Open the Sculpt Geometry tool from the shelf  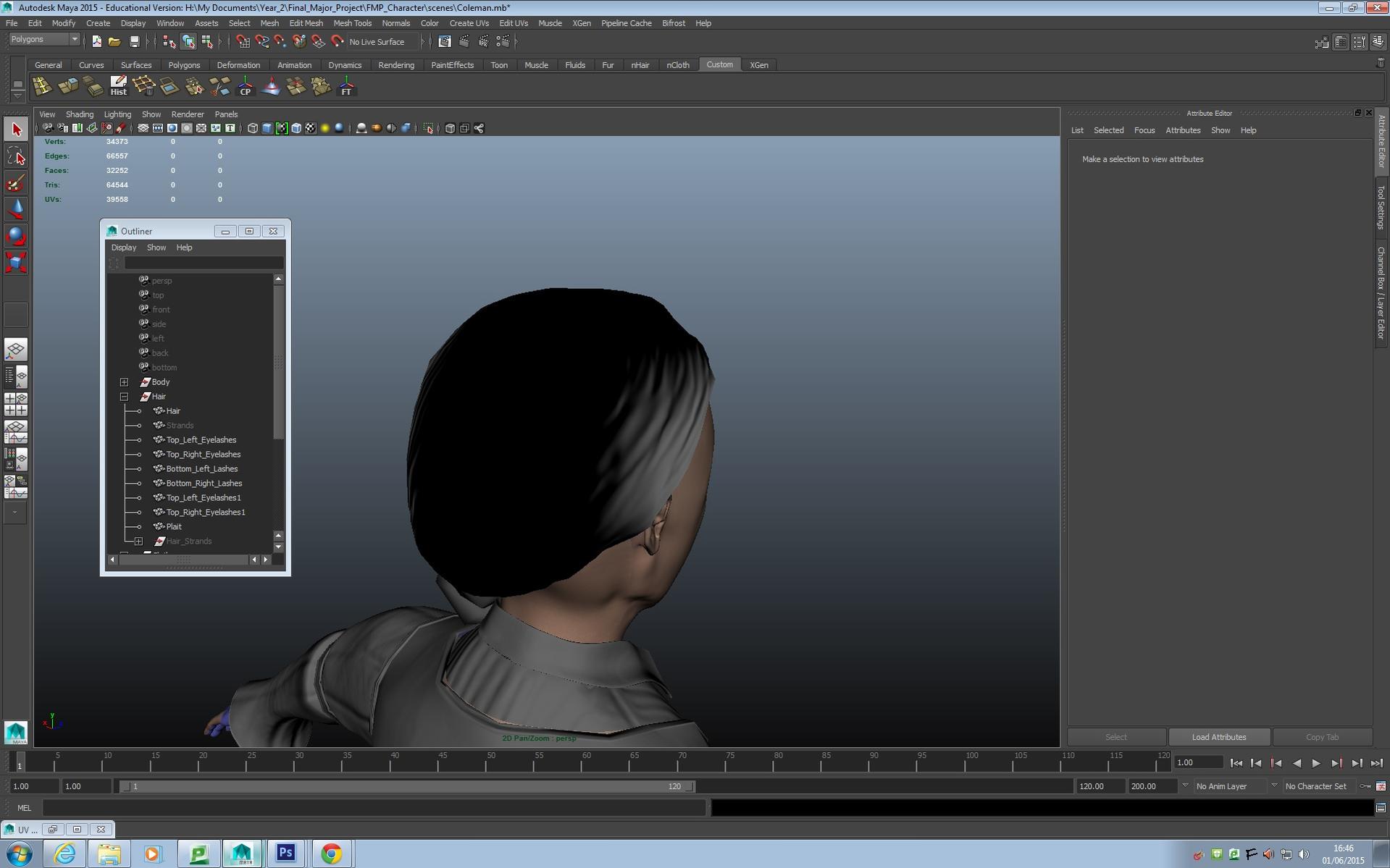coord(270,86)
